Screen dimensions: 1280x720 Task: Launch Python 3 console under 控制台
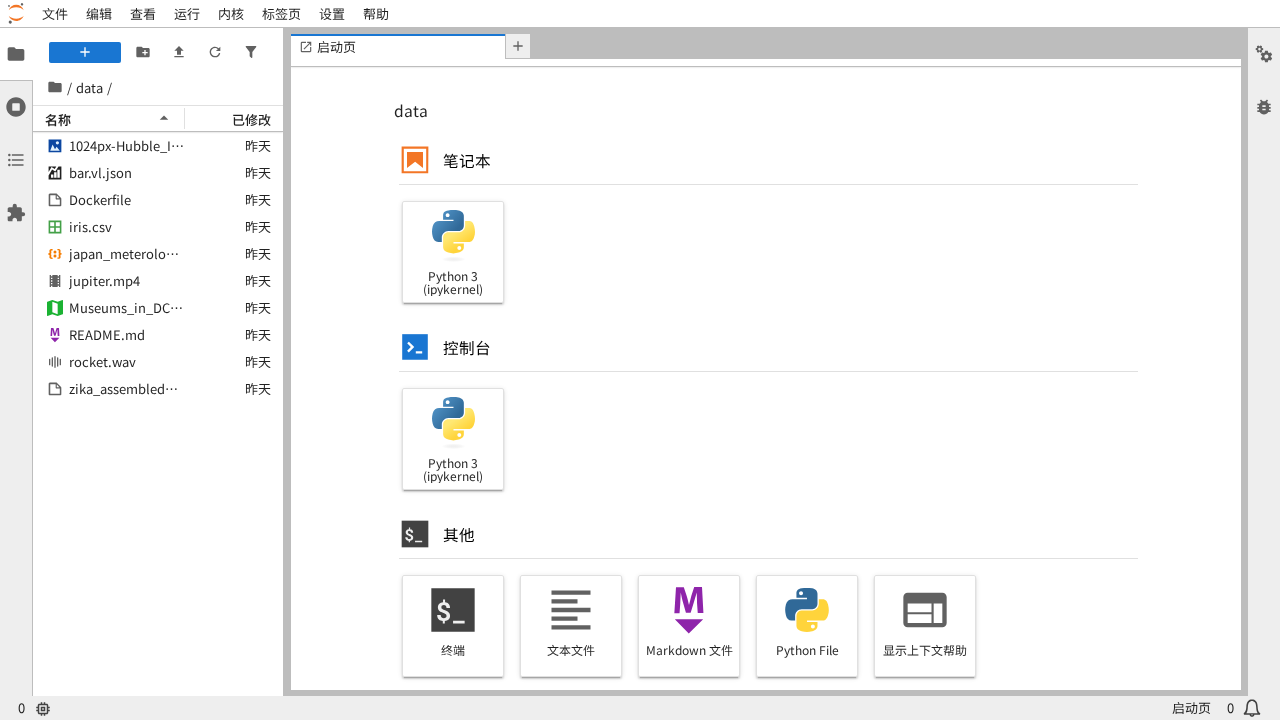tap(453, 439)
